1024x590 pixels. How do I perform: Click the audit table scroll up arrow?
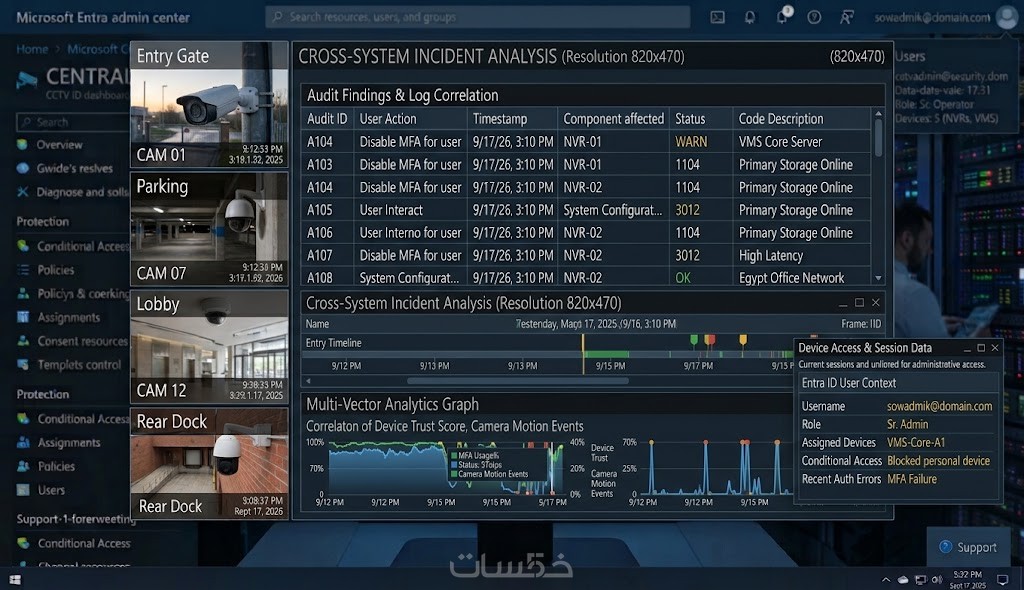pos(878,114)
